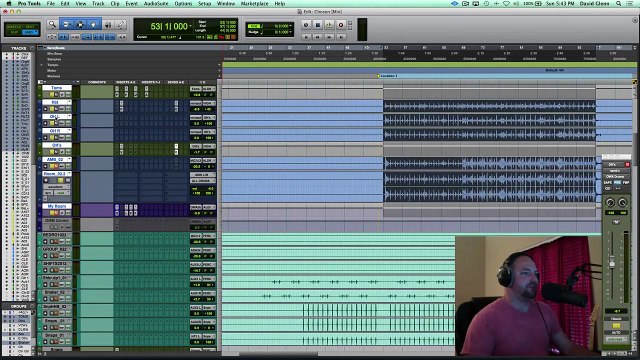Click right pan knob in send window
Viewport: 640px width, 360px height.
tap(622, 202)
